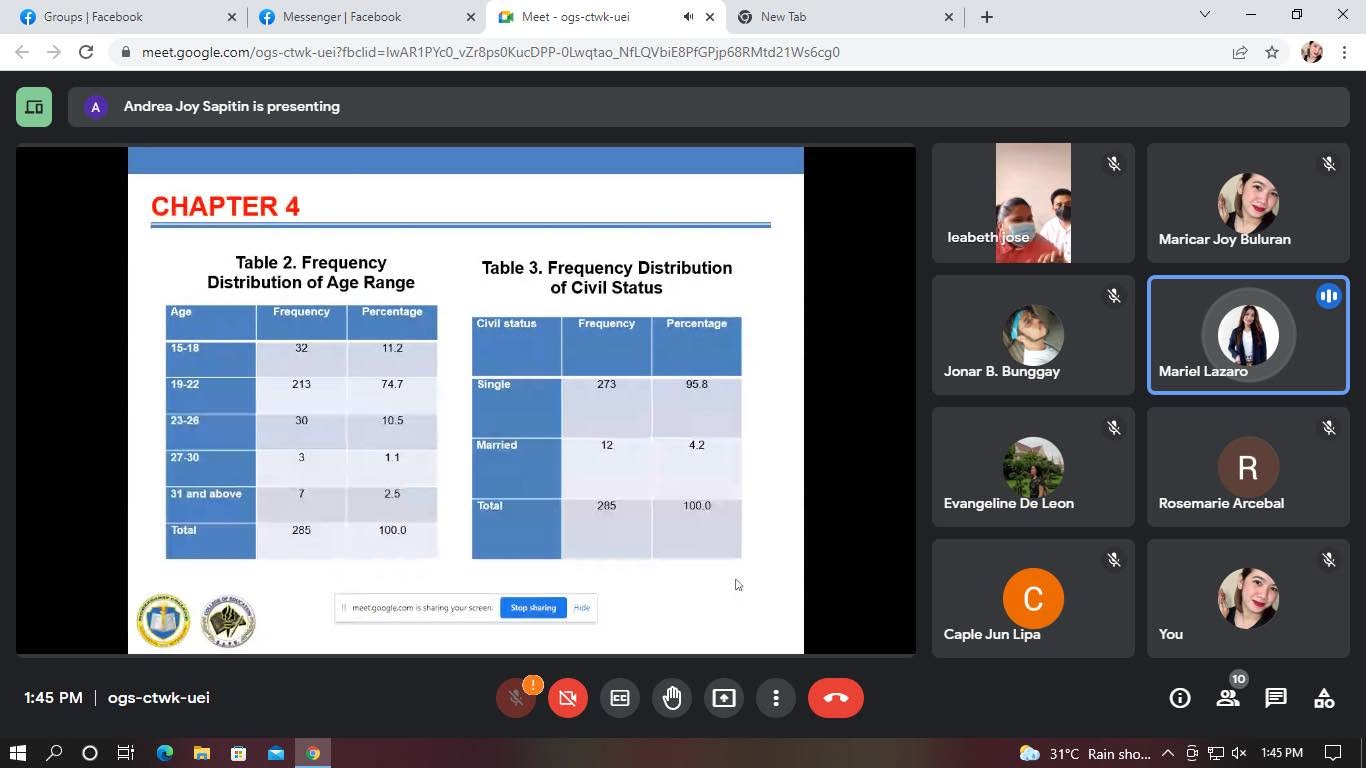Mute the Meet tab's audio speaker icon

689,17
